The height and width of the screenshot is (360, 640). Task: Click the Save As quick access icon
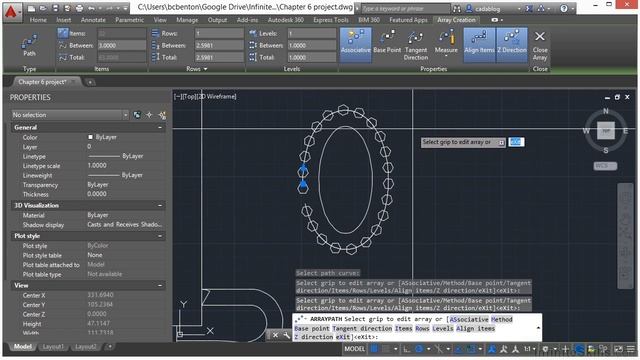click(67, 8)
